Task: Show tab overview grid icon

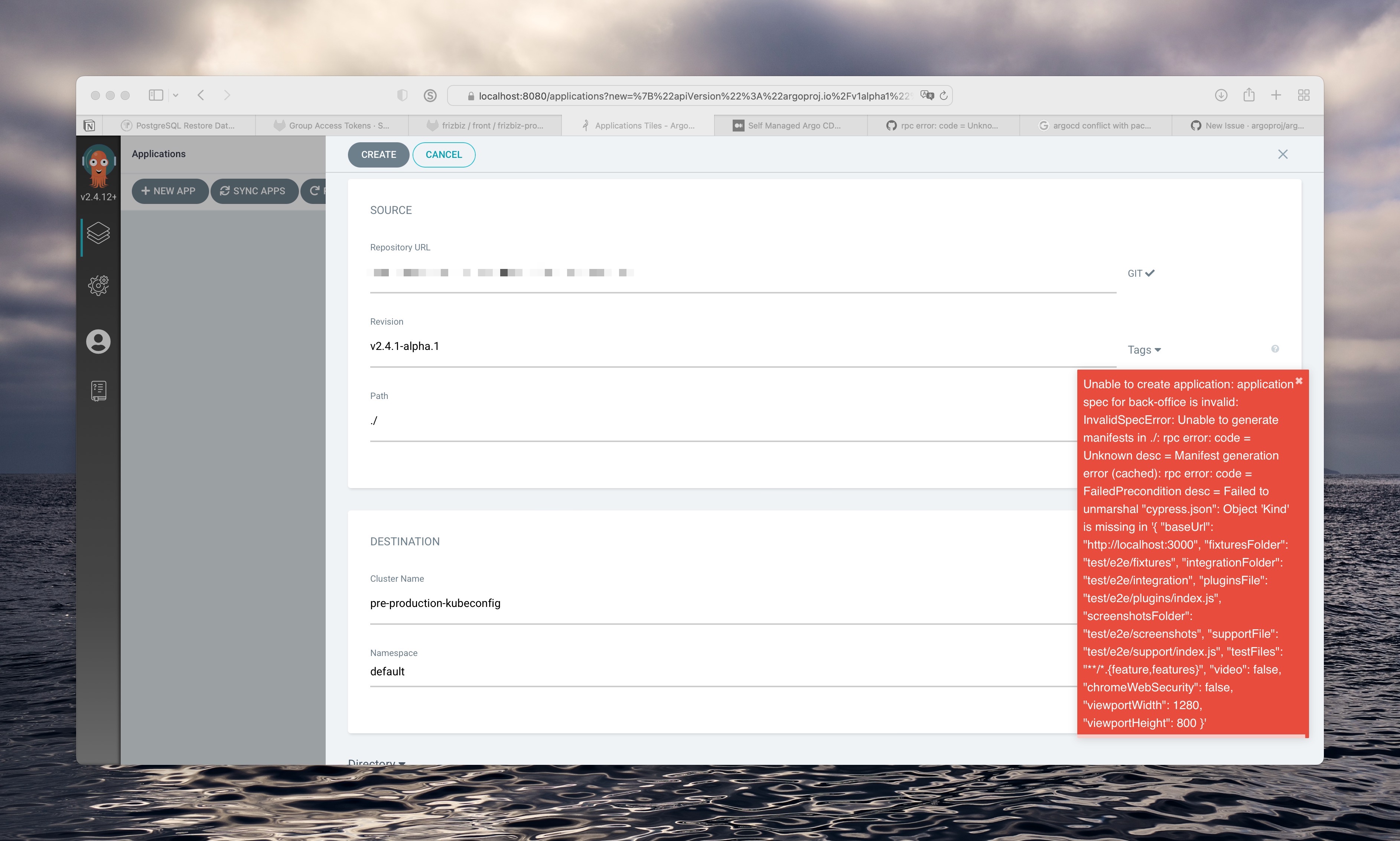Action: point(1304,95)
